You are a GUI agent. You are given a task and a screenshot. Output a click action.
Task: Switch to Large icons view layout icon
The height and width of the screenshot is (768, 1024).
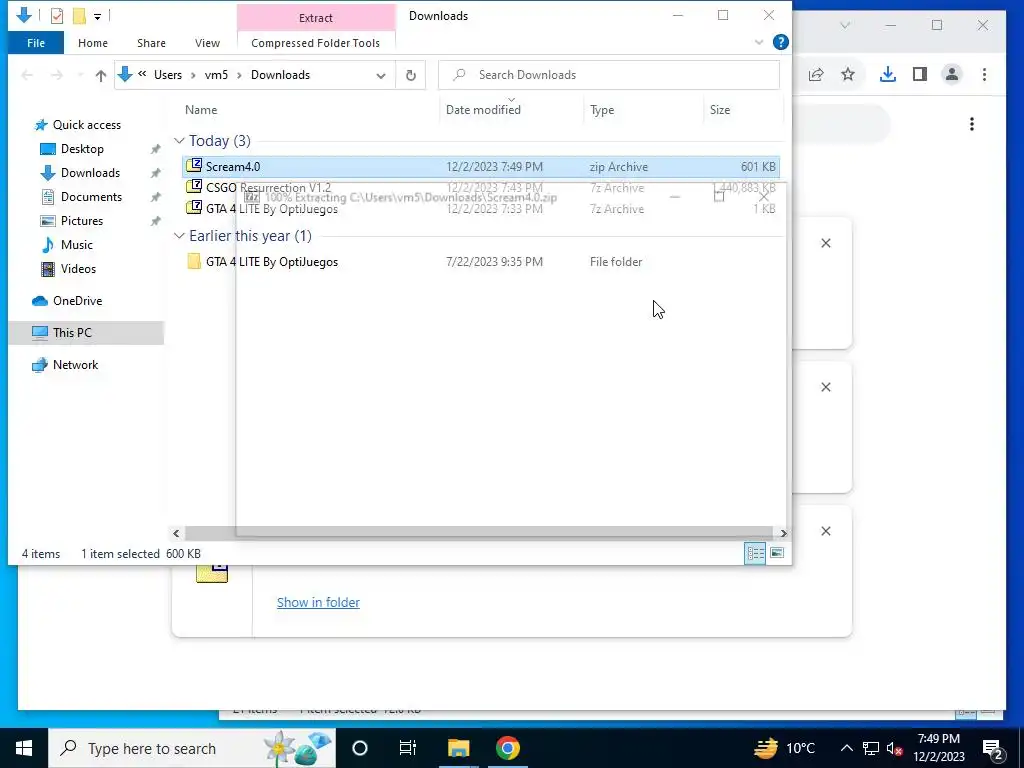point(776,553)
